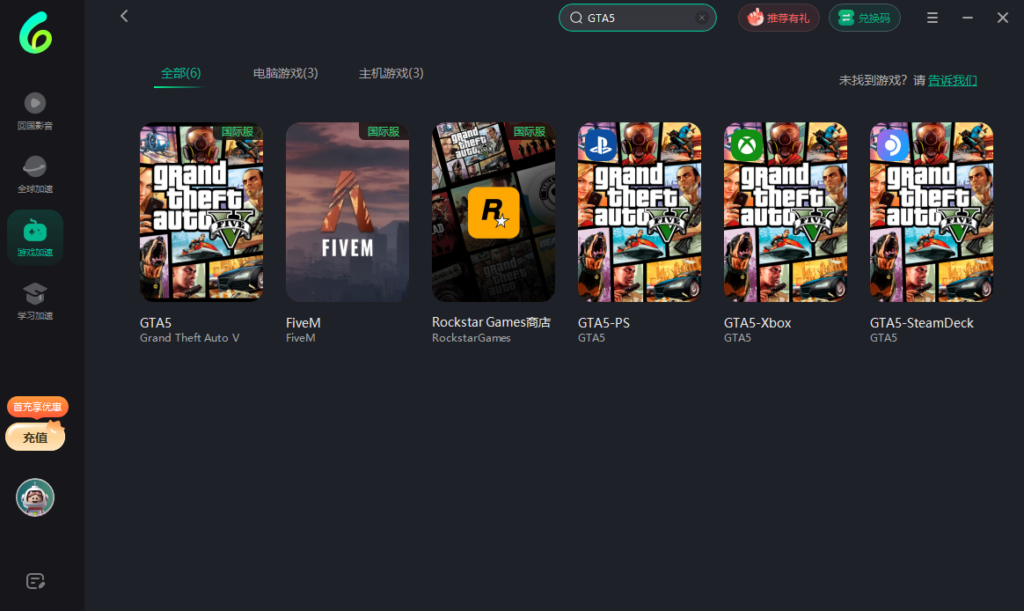Click the 告诉我们 link
This screenshot has height=611, width=1024.
950,80
